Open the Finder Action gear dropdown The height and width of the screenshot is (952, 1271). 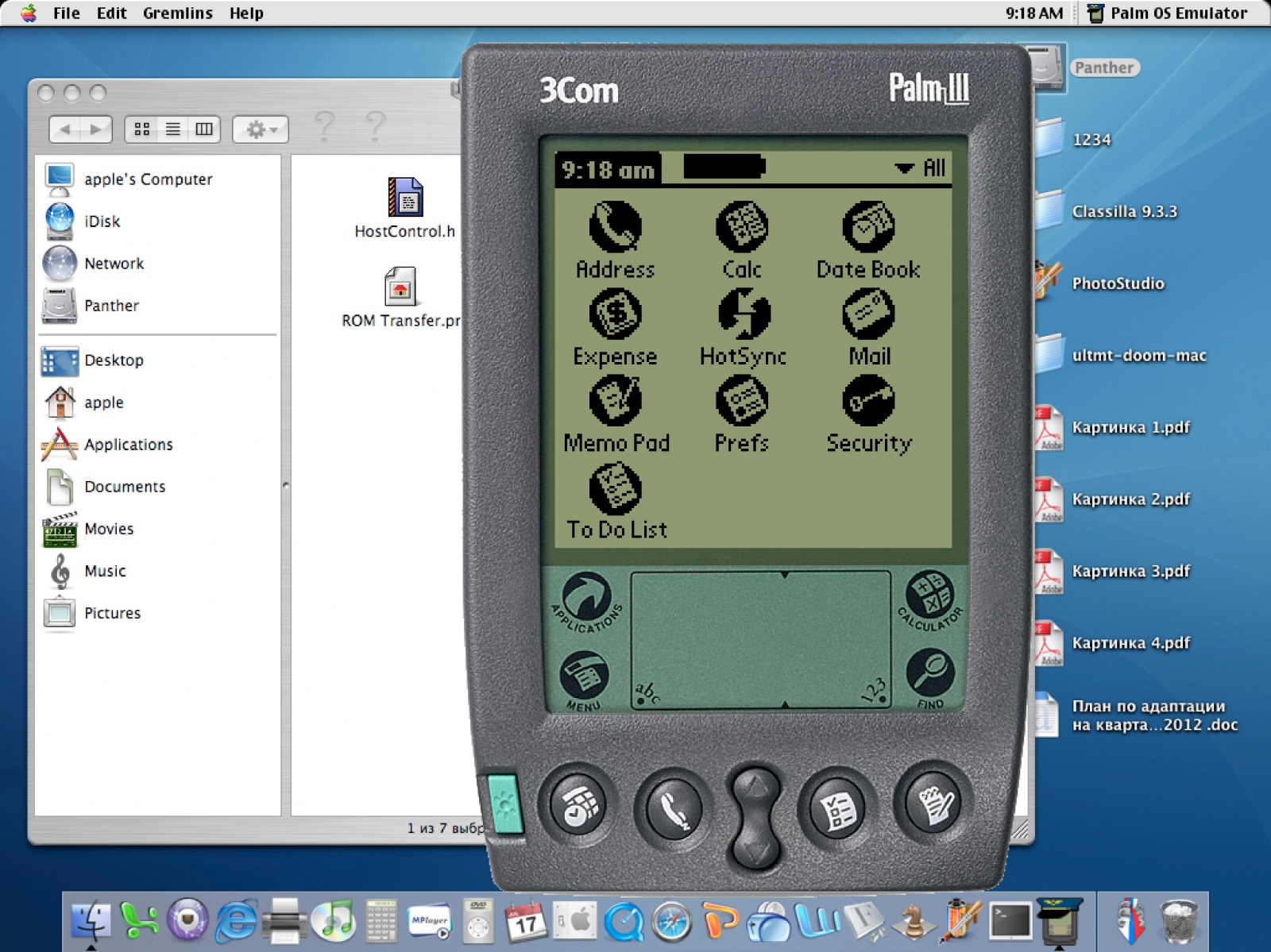(261, 129)
